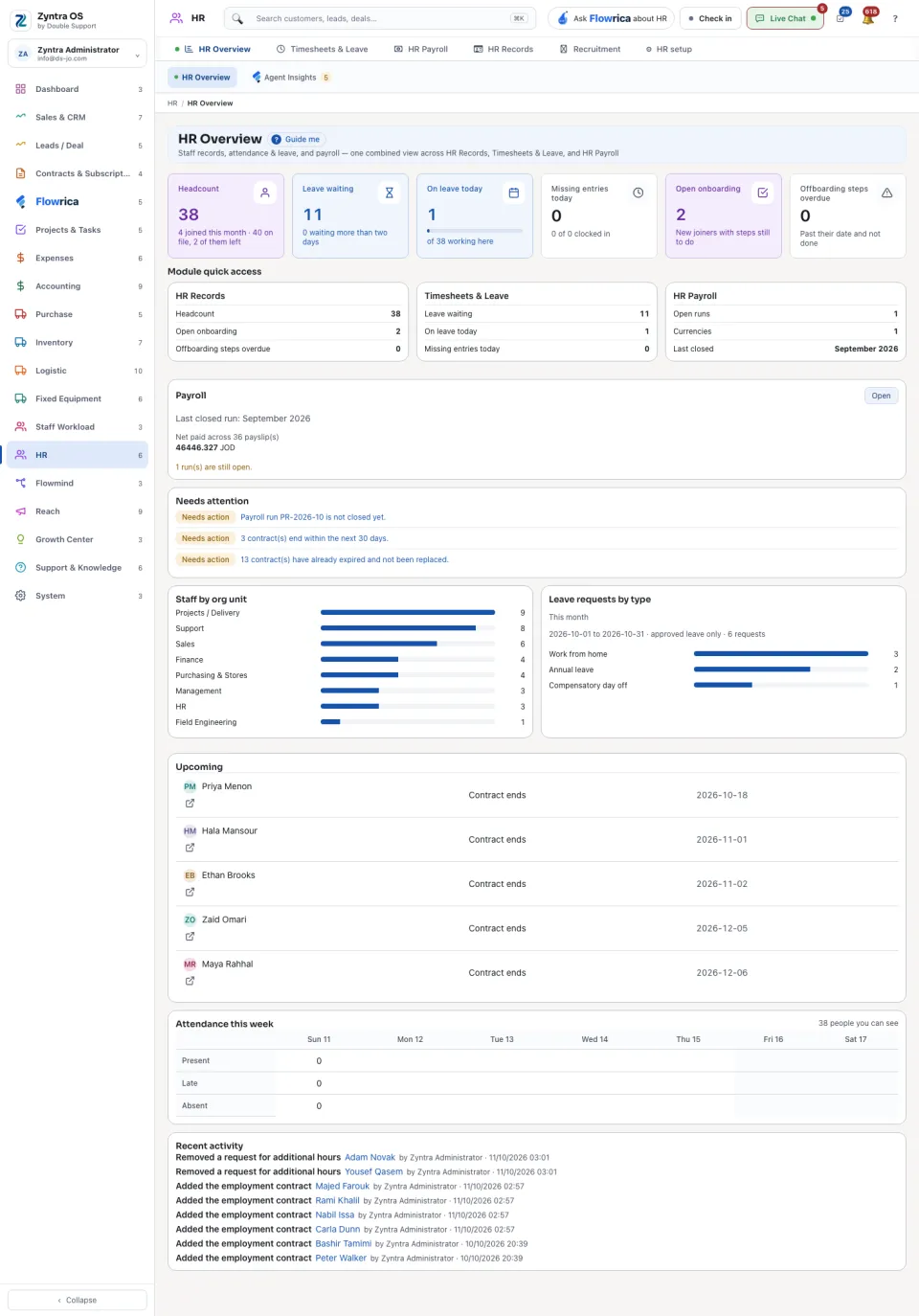Open the Headcount summary card
The height and width of the screenshot is (1316, 919).
(x=226, y=216)
